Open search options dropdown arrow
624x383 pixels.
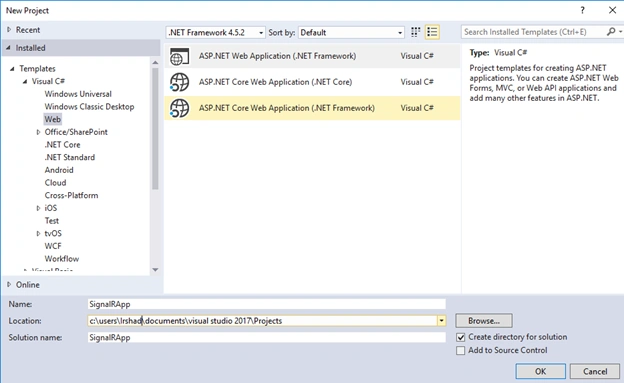[x=620, y=32]
